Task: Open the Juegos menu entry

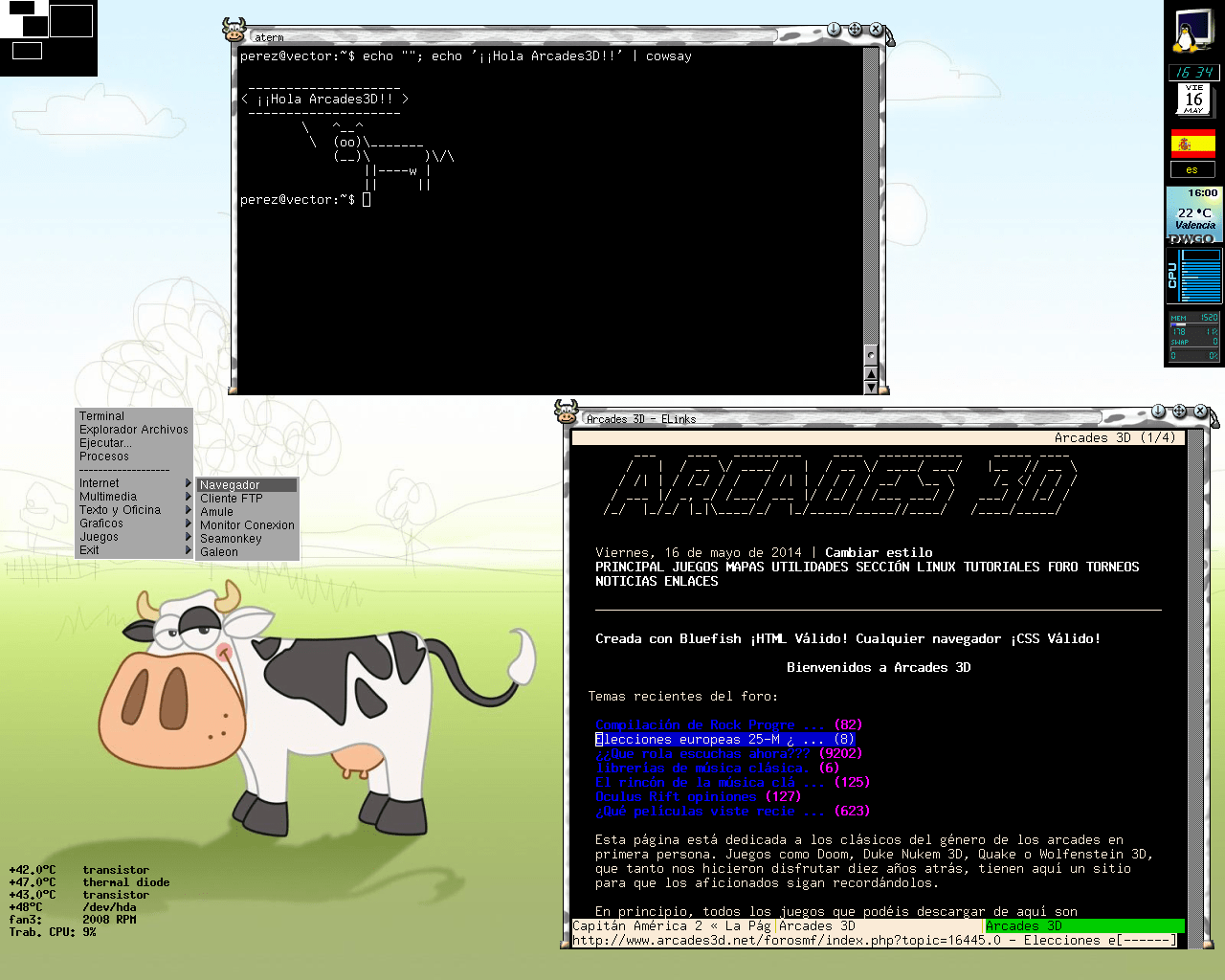Action: coord(134,537)
